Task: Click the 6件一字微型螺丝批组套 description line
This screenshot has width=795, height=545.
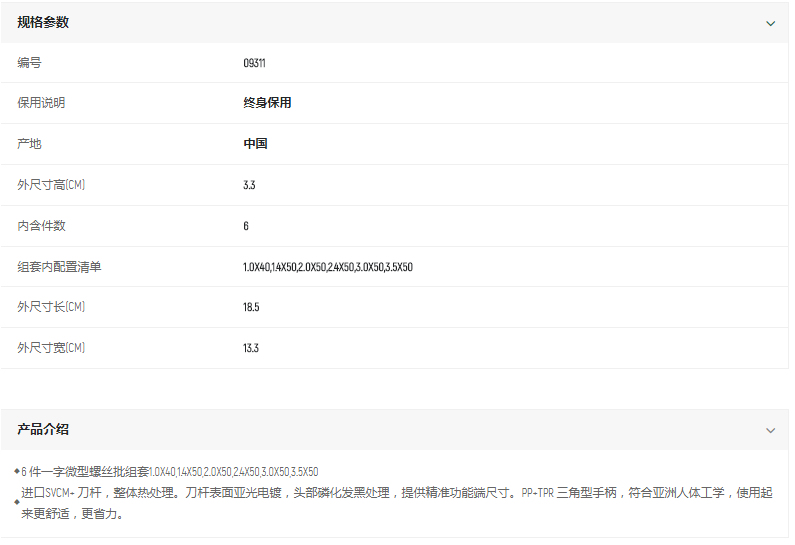Action: click(x=170, y=471)
